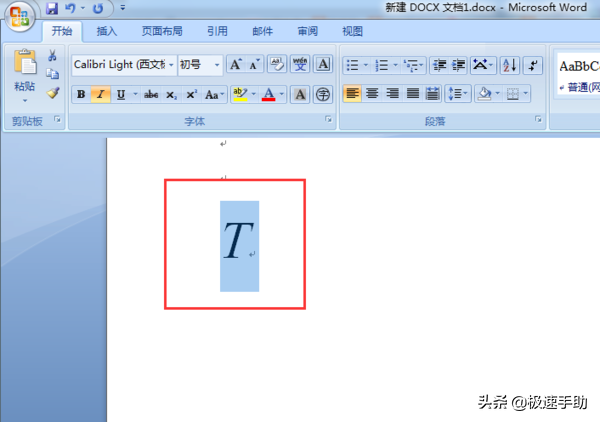Open the change case Aa menu
Screen dimensions: 600x422
click(x=214, y=94)
